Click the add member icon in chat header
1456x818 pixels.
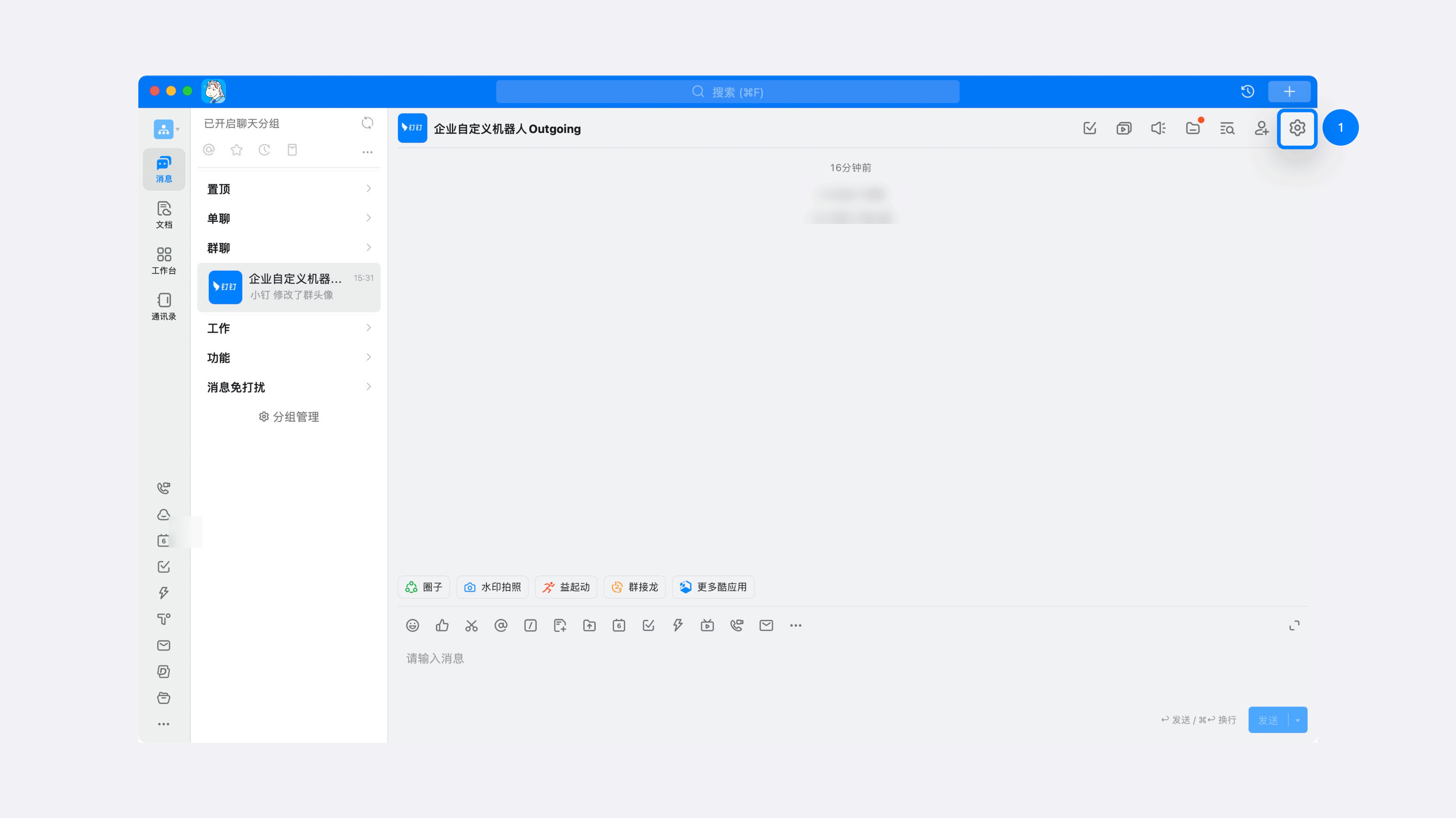[x=1261, y=128]
